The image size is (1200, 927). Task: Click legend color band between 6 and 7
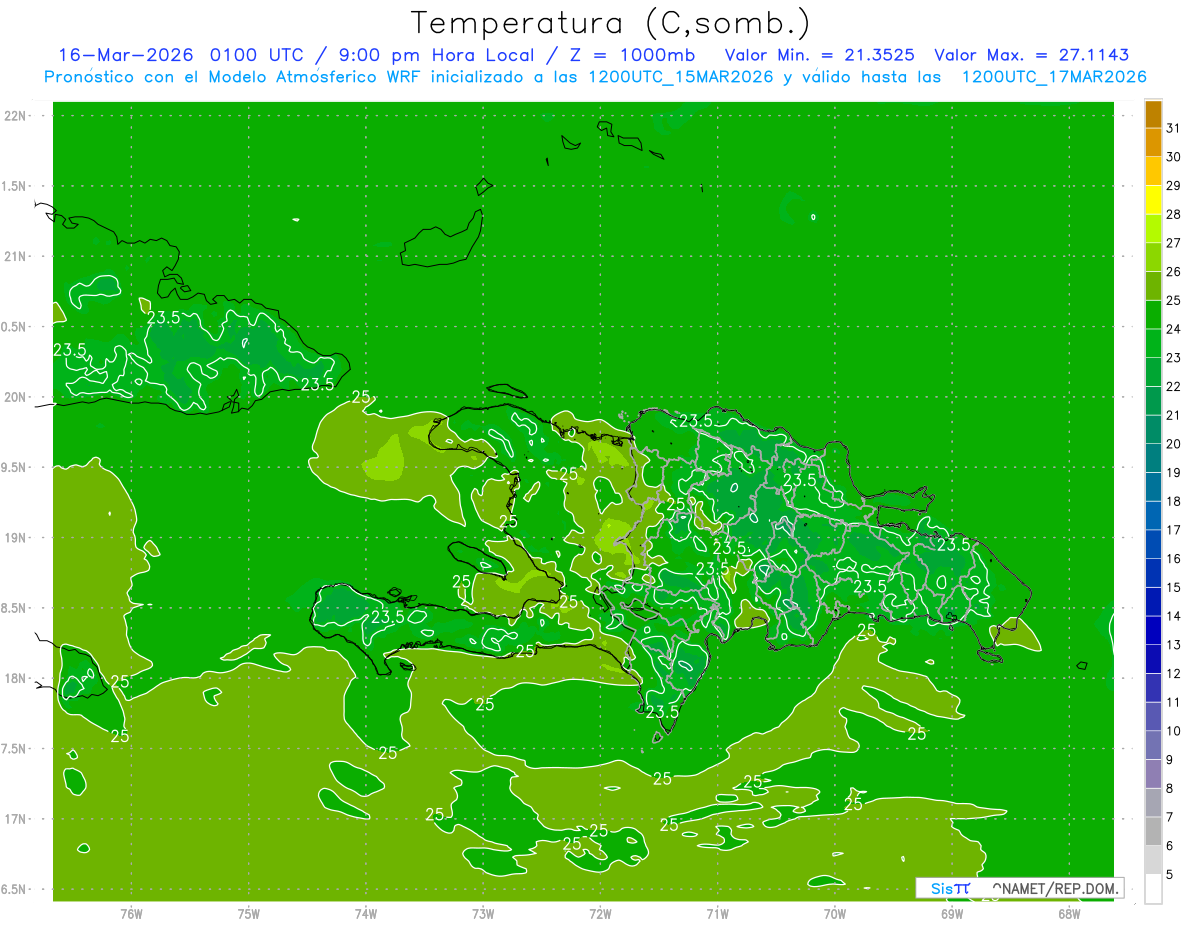[x=1153, y=832]
